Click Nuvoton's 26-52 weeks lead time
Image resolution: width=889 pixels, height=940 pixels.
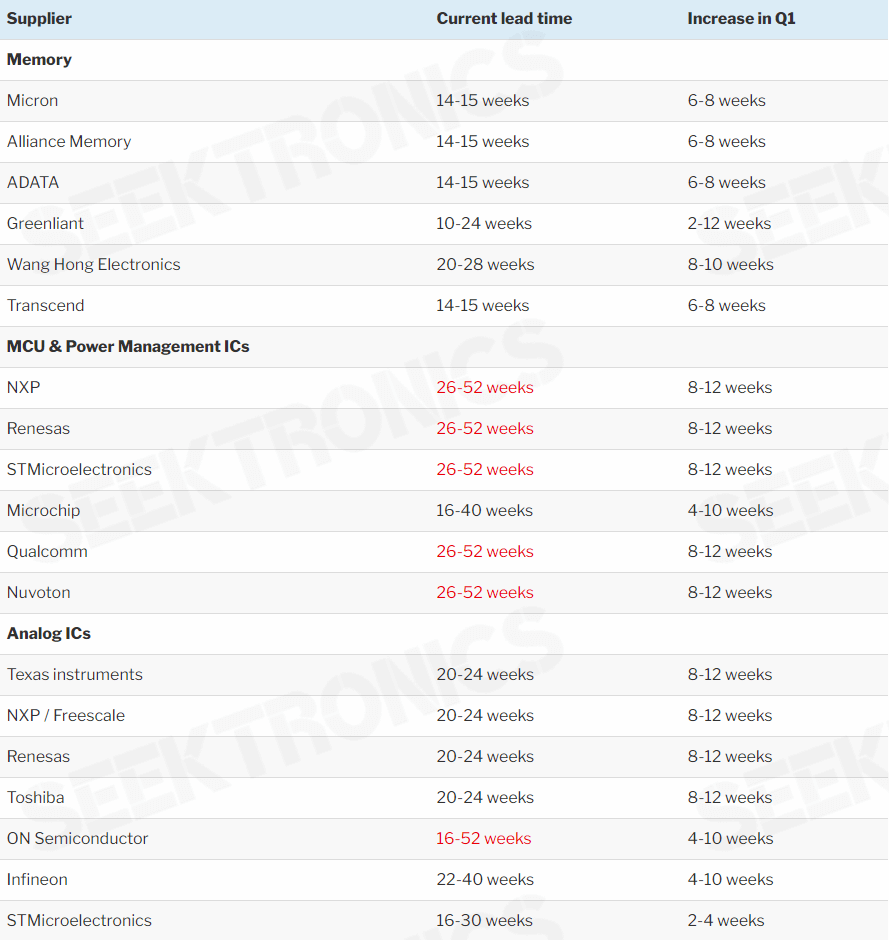[x=485, y=592]
